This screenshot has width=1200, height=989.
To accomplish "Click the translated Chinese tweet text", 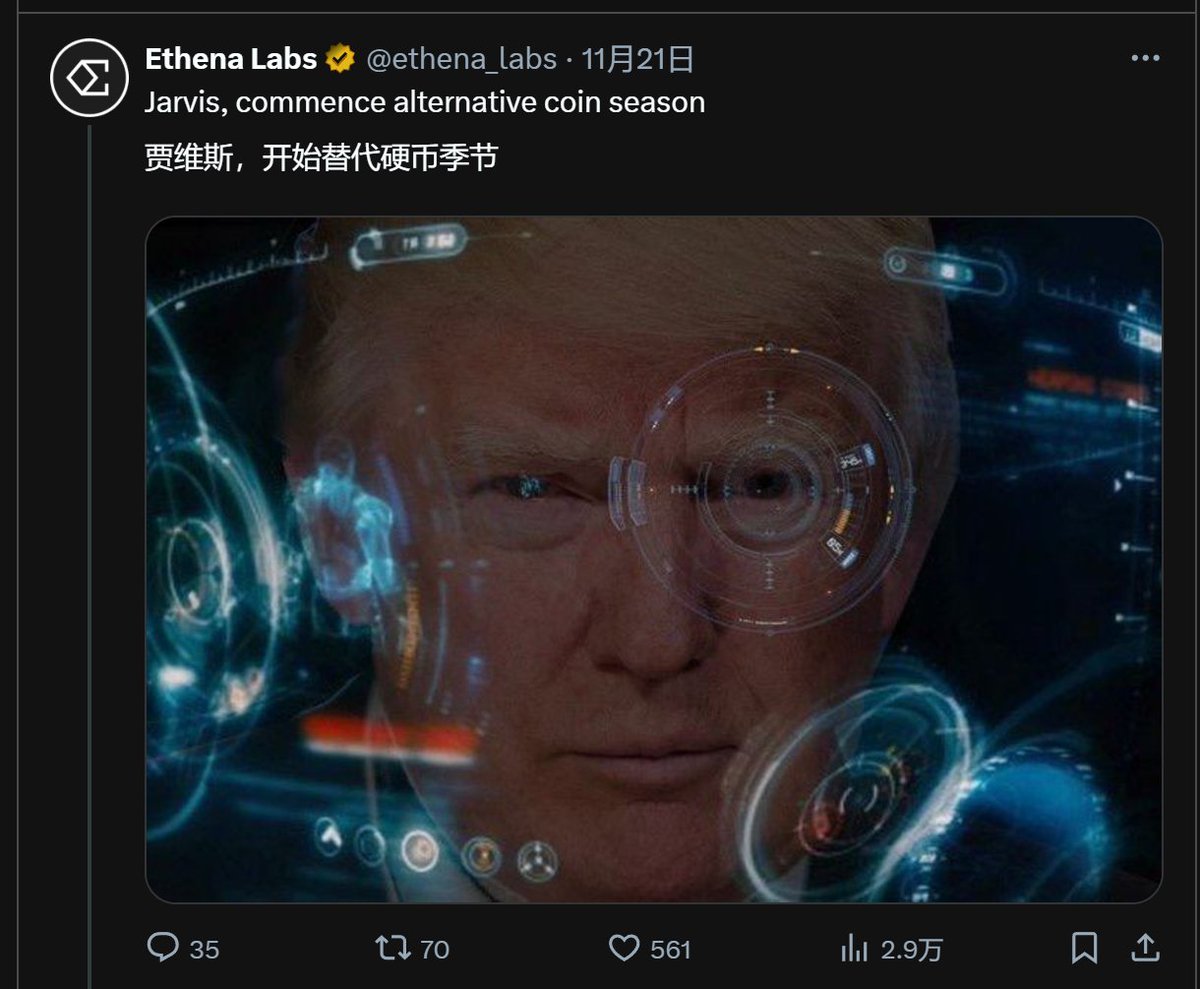I will click(x=321, y=157).
